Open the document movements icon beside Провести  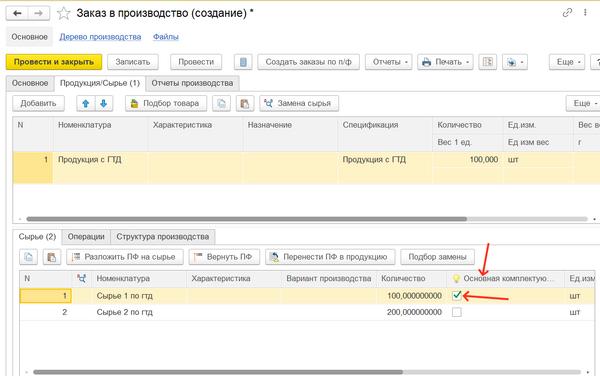[x=243, y=62]
